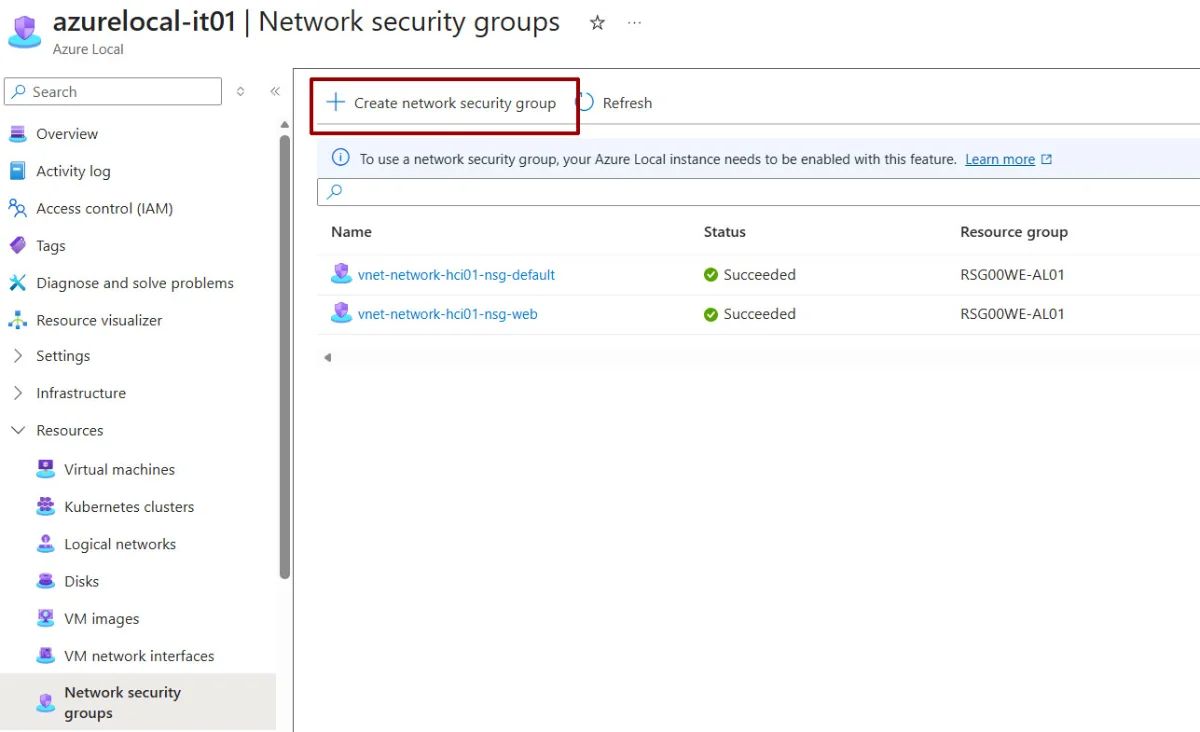Follow the Learn more link
1200x732 pixels.
pos(1000,159)
